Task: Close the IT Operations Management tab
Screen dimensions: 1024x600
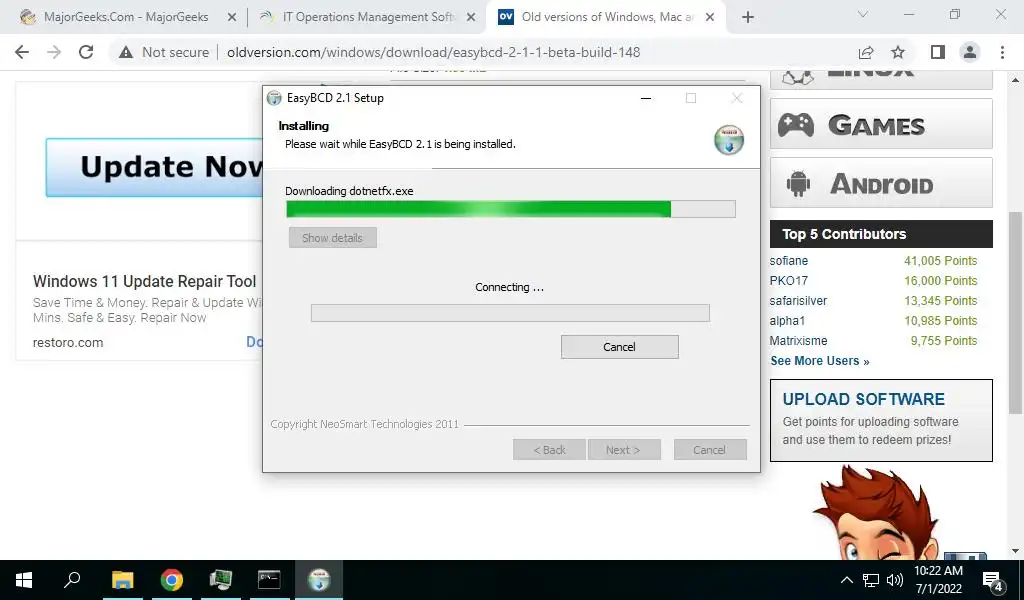Action: point(471,17)
